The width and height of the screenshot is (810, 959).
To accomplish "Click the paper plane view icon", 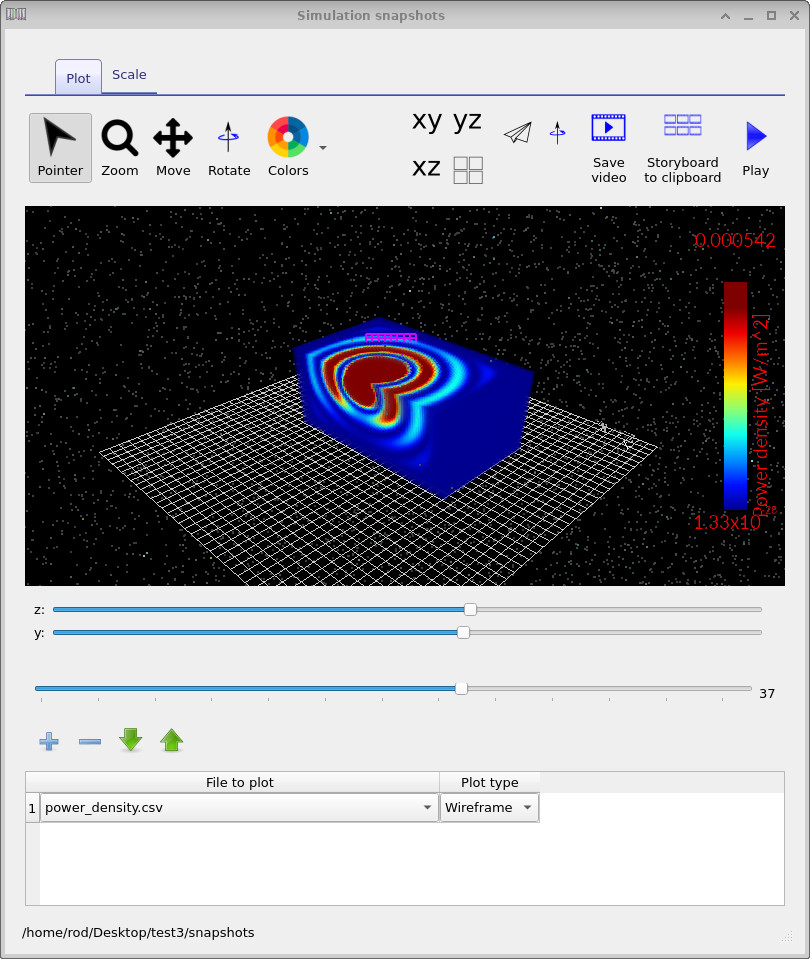I will pyautogui.click(x=517, y=131).
